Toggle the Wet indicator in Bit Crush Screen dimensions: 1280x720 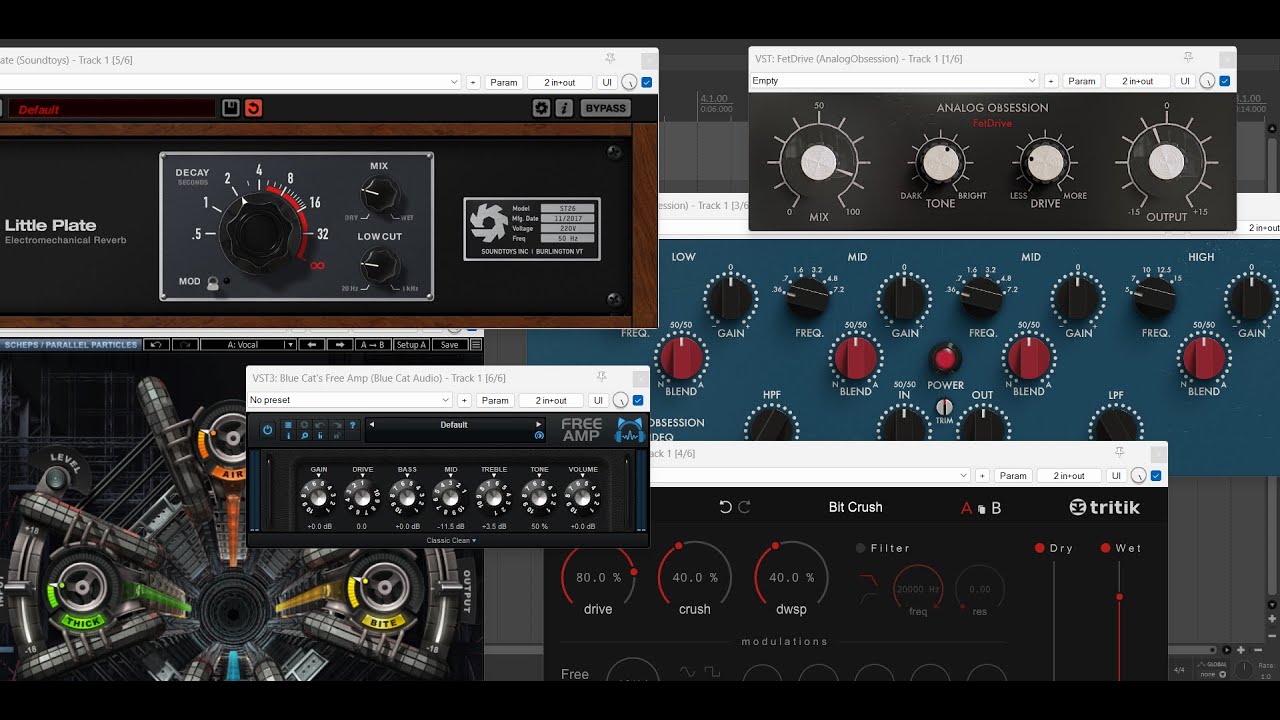point(1105,548)
